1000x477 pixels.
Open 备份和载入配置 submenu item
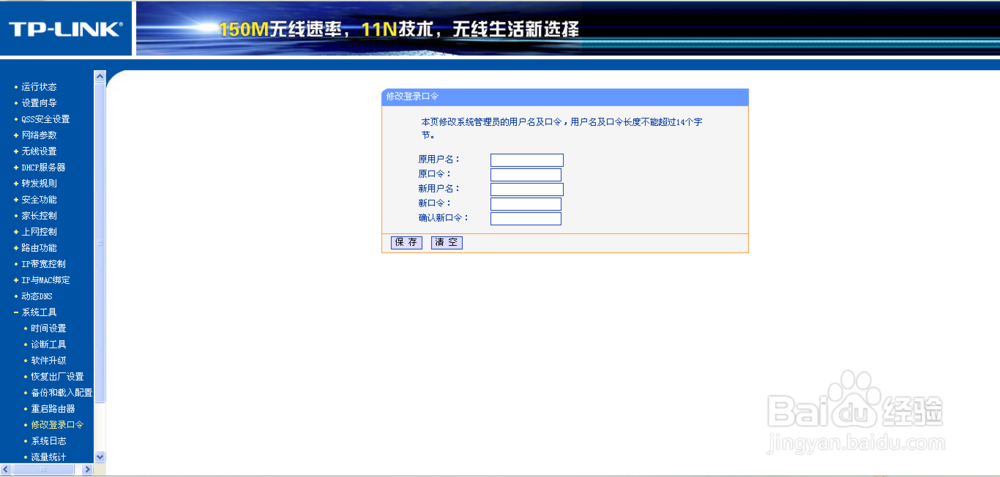click(61, 393)
